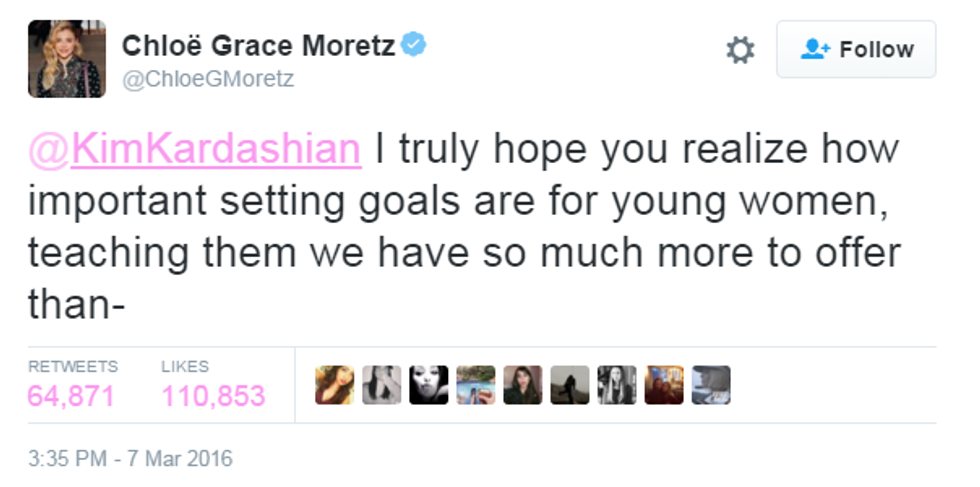The image size is (980, 487).
Task: Open the @KimKardashian mention link
Action: pos(194,150)
